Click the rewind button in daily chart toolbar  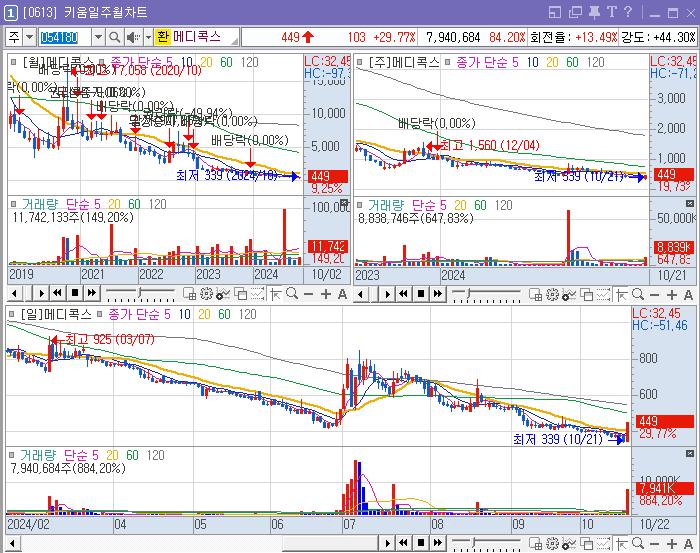404,543
